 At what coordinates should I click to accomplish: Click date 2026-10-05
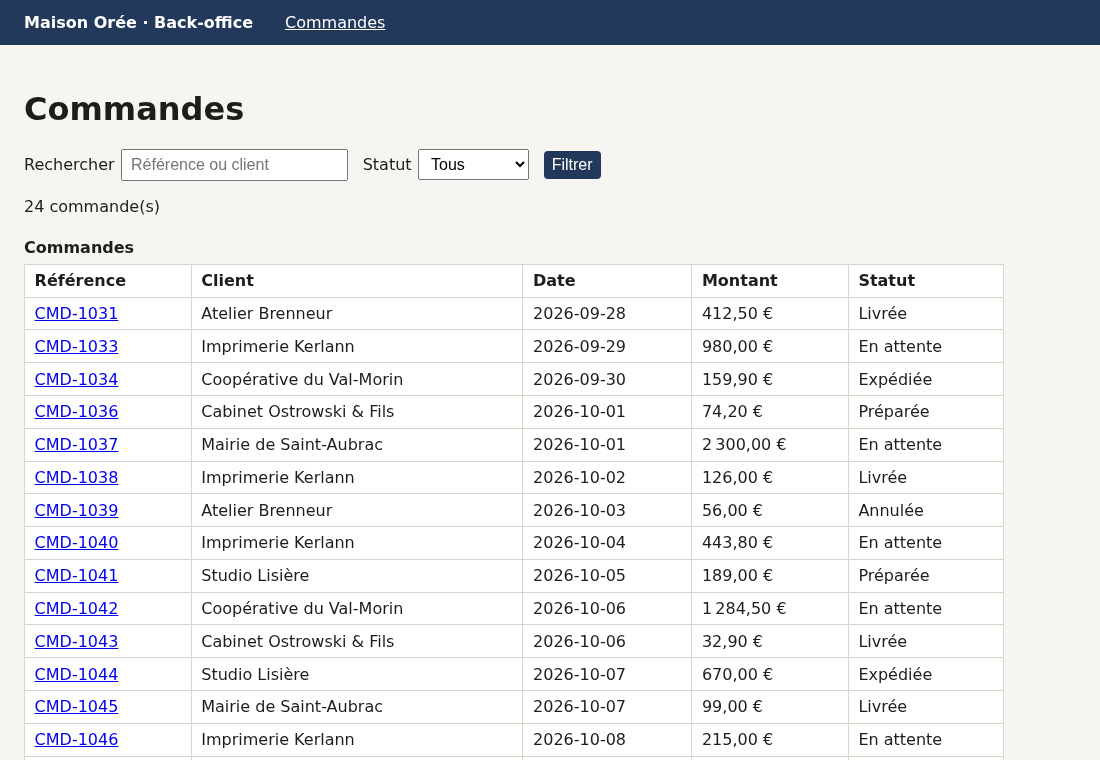(579, 576)
